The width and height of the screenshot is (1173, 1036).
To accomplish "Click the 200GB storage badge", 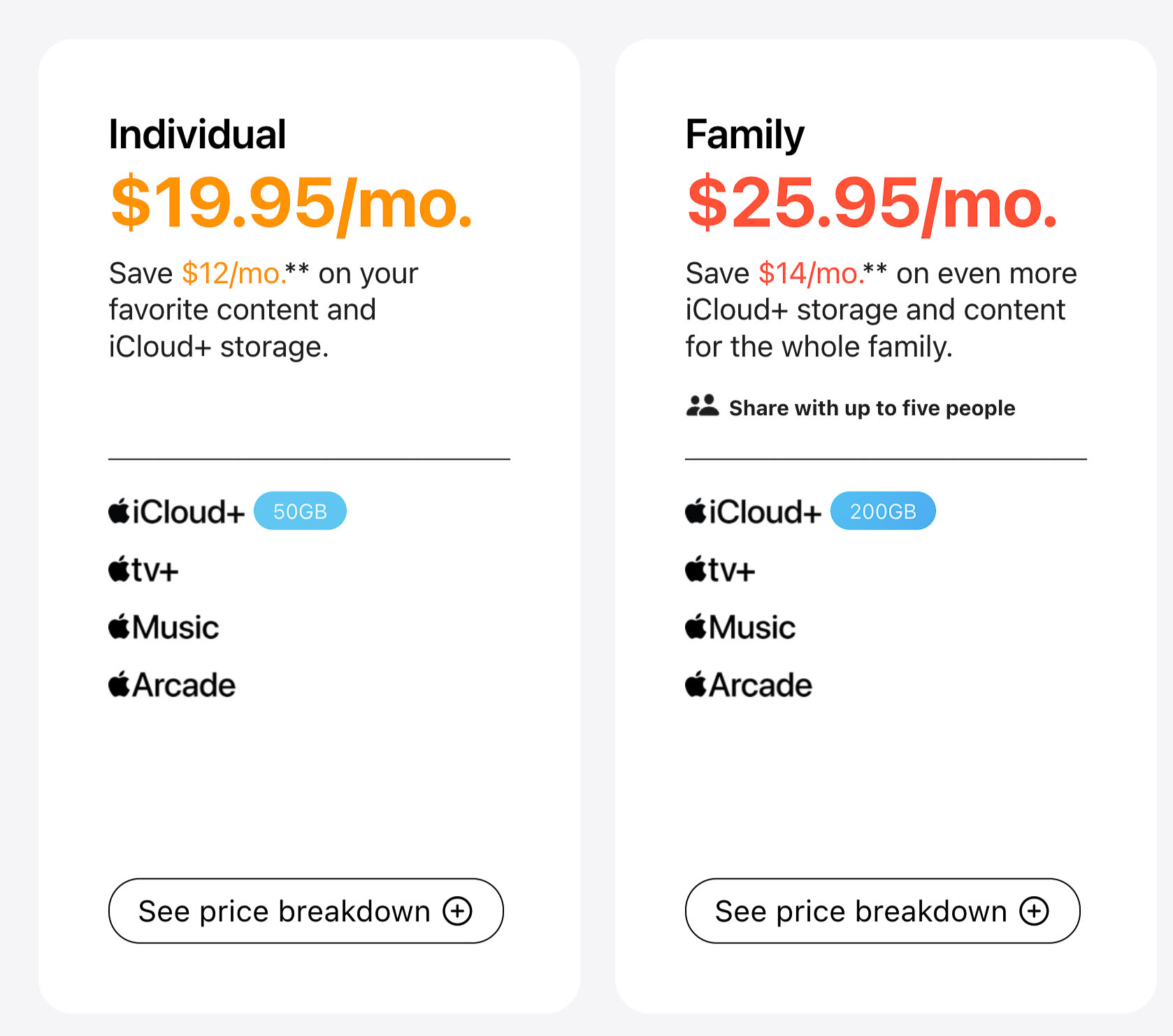I will 883,511.
